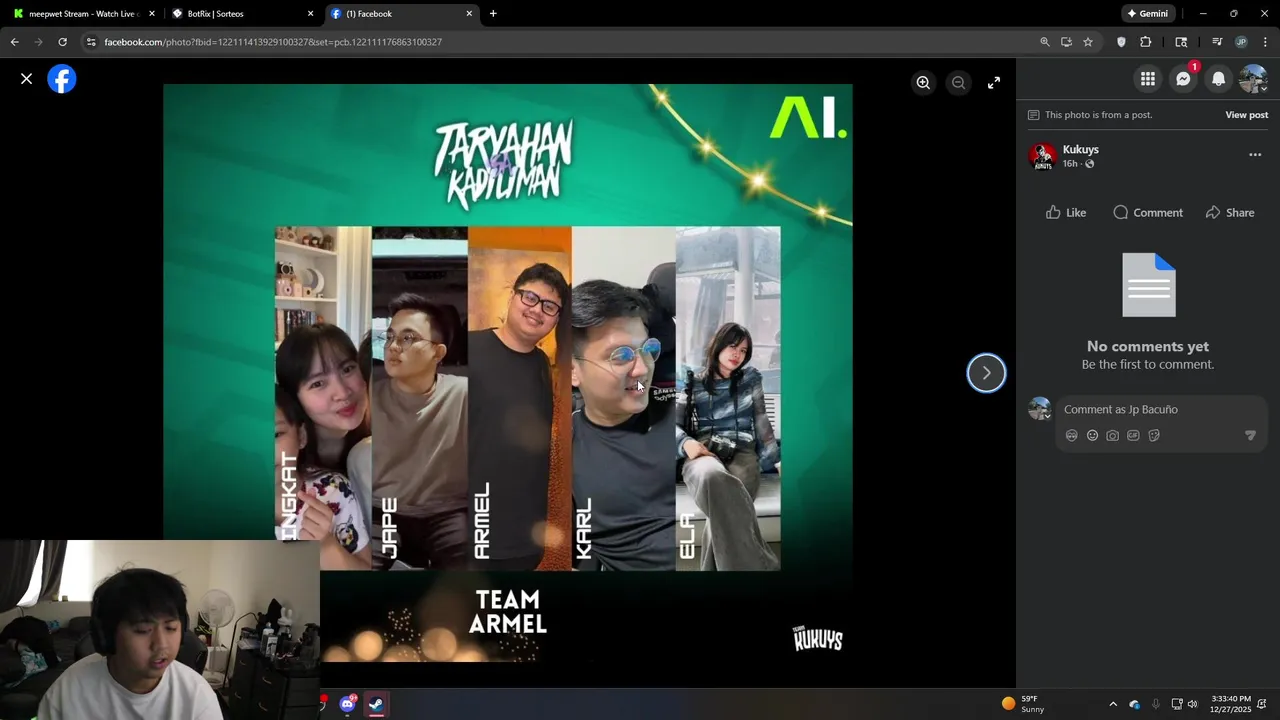Add a sticker to comment
1280x720 pixels.
[x=1154, y=436]
